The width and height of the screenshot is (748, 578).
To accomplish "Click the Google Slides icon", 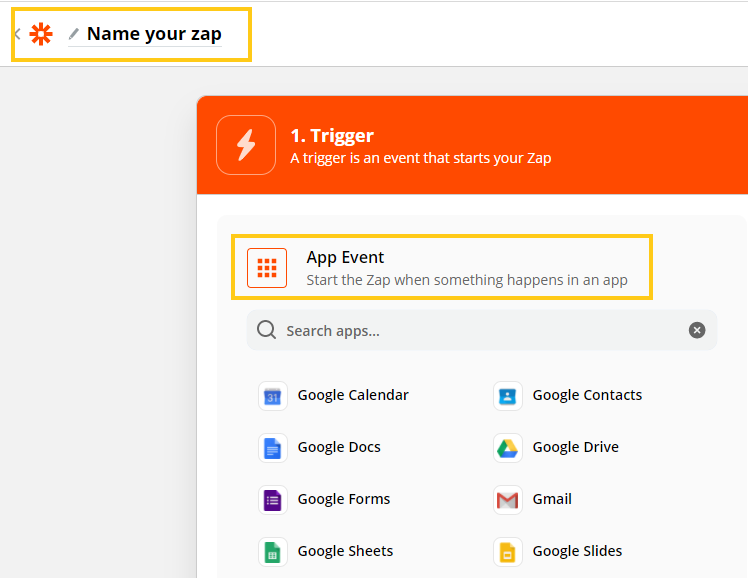I will click(x=508, y=552).
